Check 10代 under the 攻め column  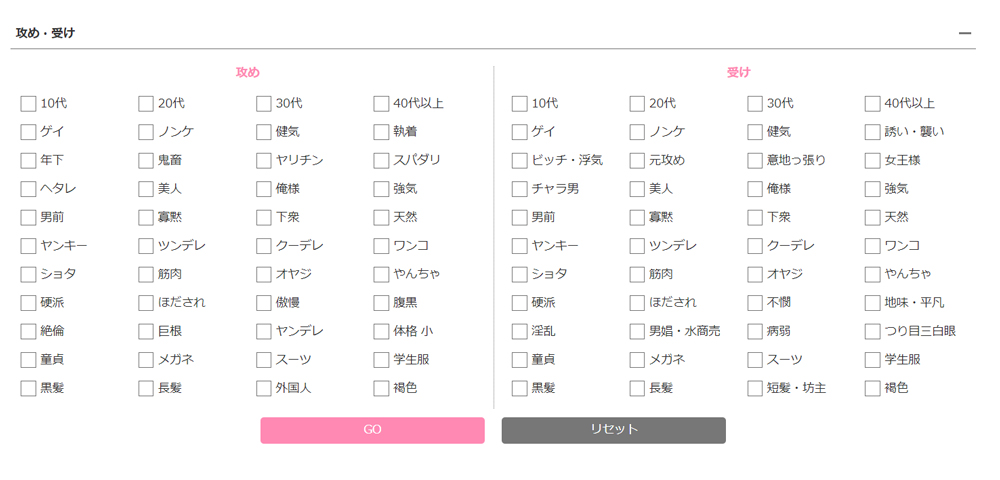click(28, 103)
